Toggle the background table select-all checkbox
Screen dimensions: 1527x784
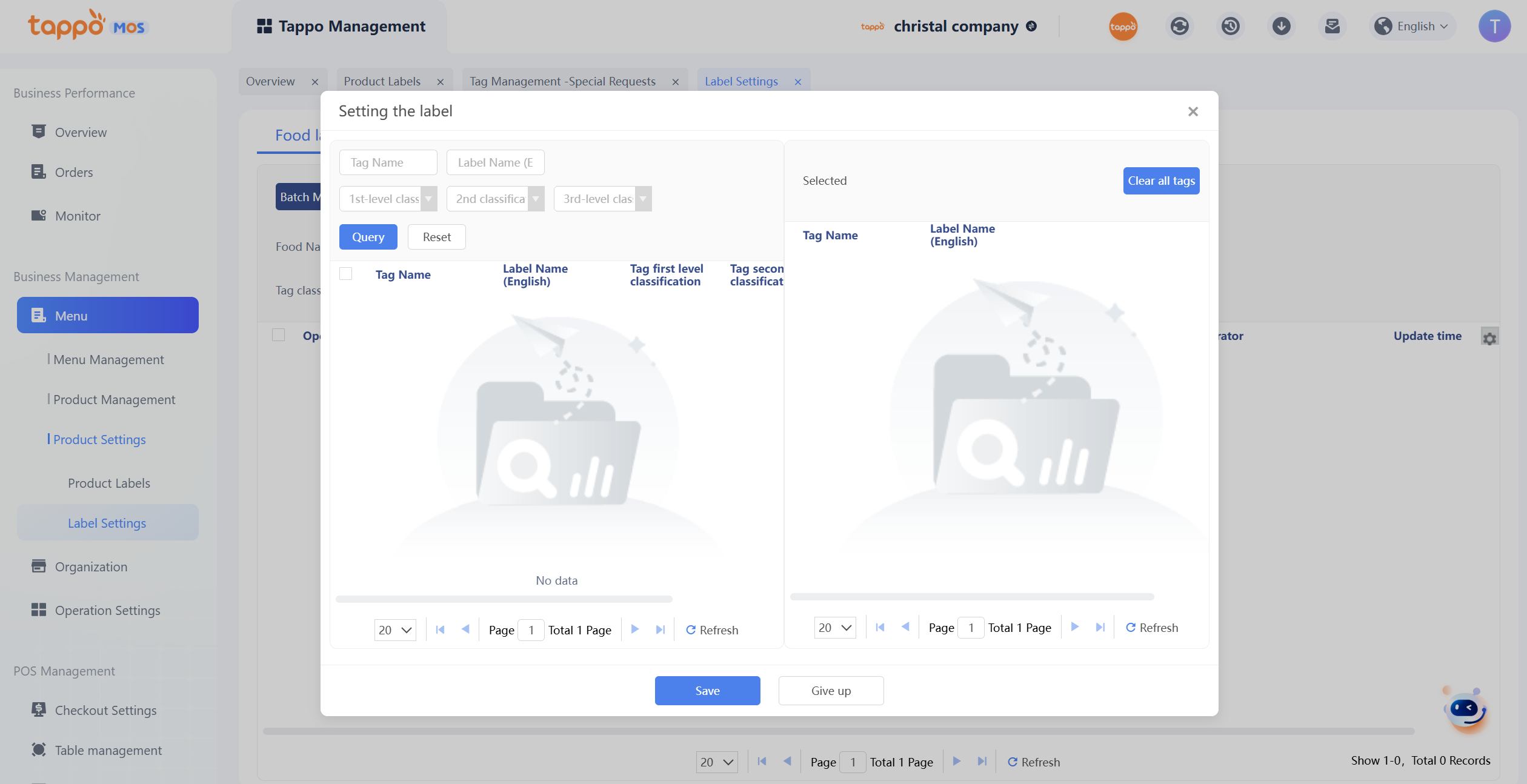[x=279, y=335]
